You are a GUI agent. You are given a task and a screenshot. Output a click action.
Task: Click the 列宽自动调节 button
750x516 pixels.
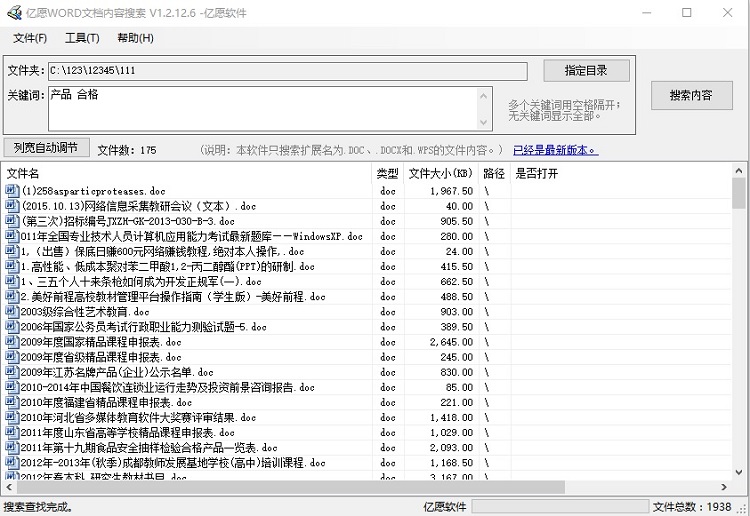point(46,148)
